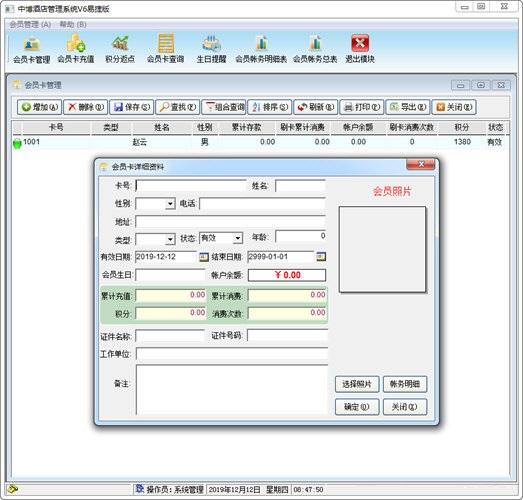Click into the 卡号 input field
The height and width of the screenshot is (500, 523).
pyautogui.click(x=191, y=186)
